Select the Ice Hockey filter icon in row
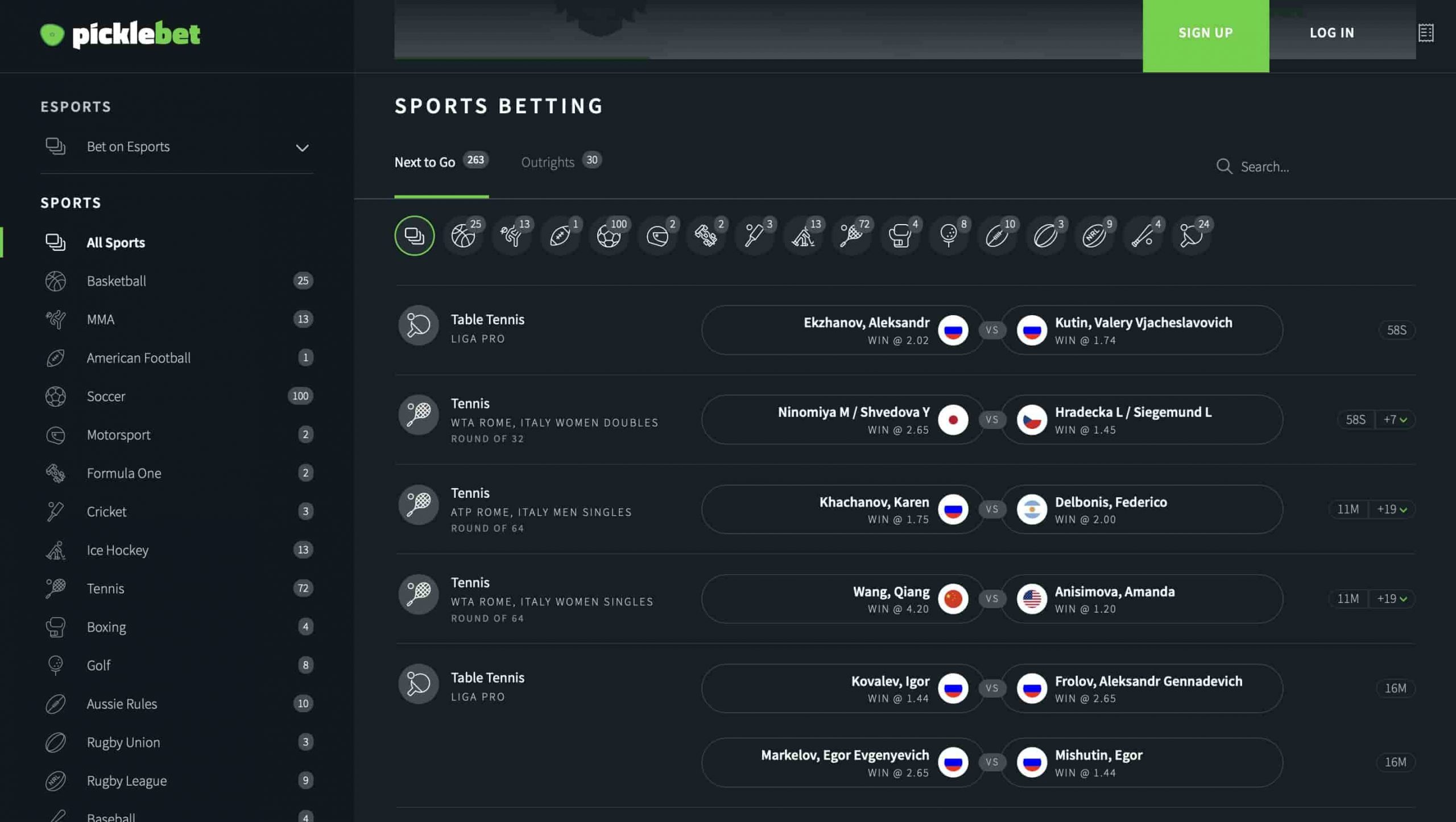 [x=803, y=236]
